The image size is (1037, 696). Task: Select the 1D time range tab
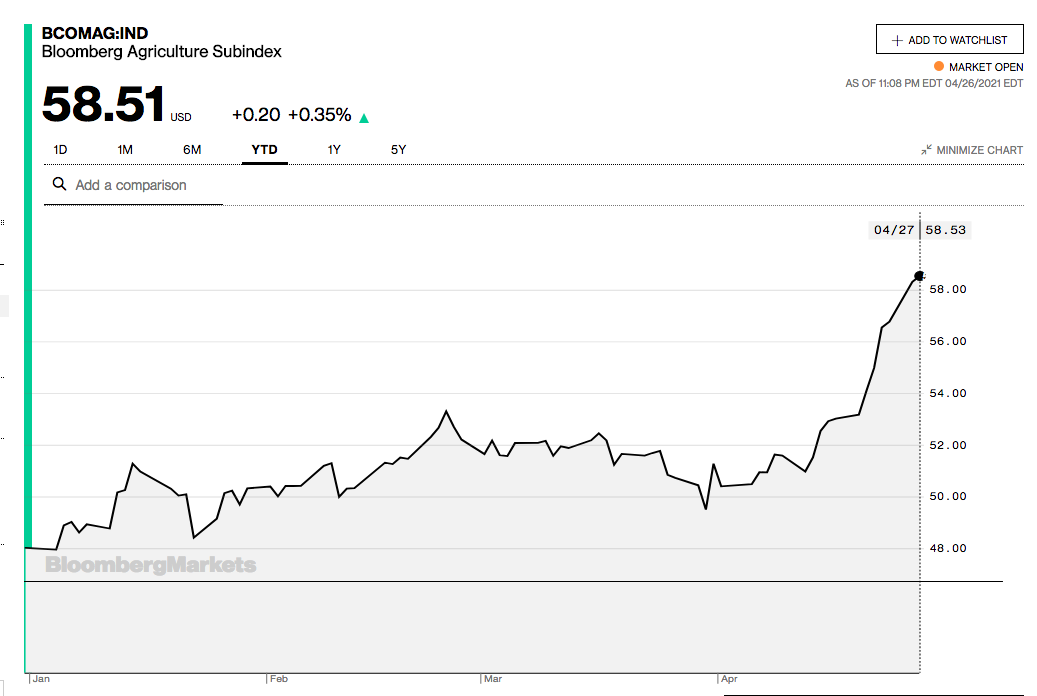tap(60, 150)
